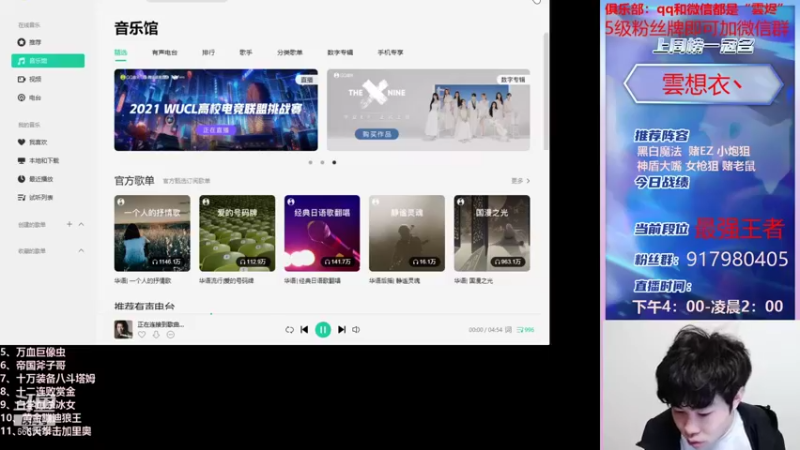Viewport: 800px width, 450px height.
Task: Open 静谧灵魂 playlist cover
Action: pos(407,233)
